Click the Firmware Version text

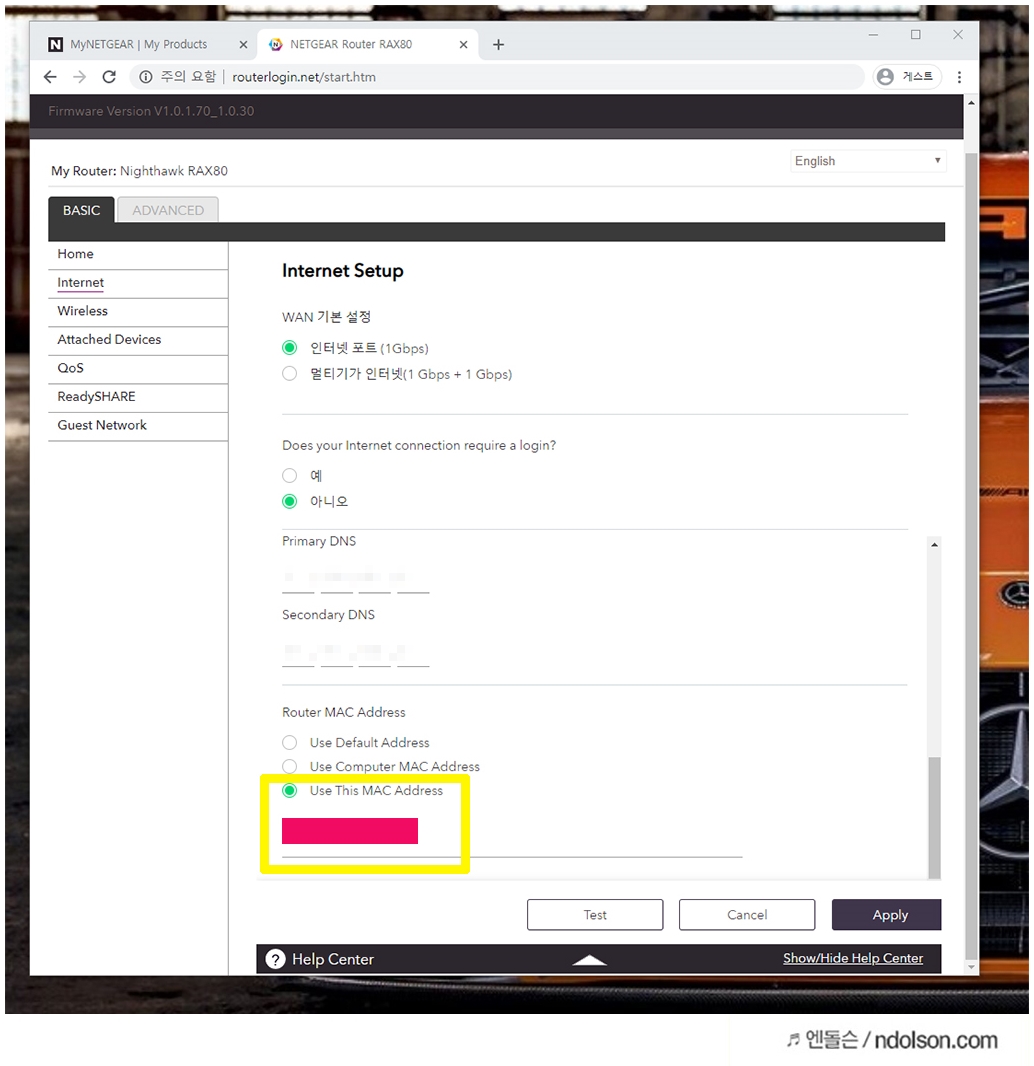151,111
